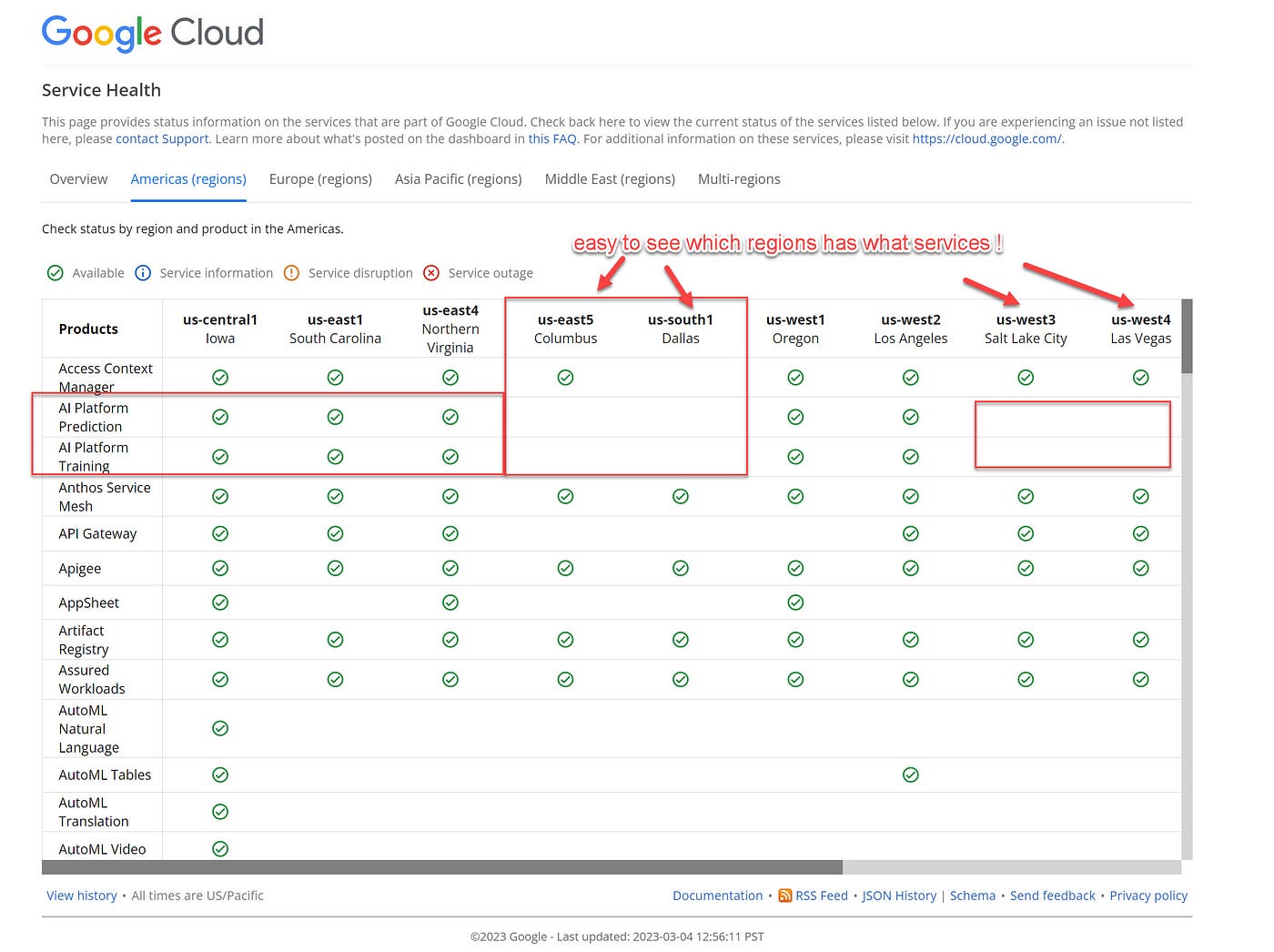Click Apigee checkmark under us-east5 Columbus

click(565, 568)
